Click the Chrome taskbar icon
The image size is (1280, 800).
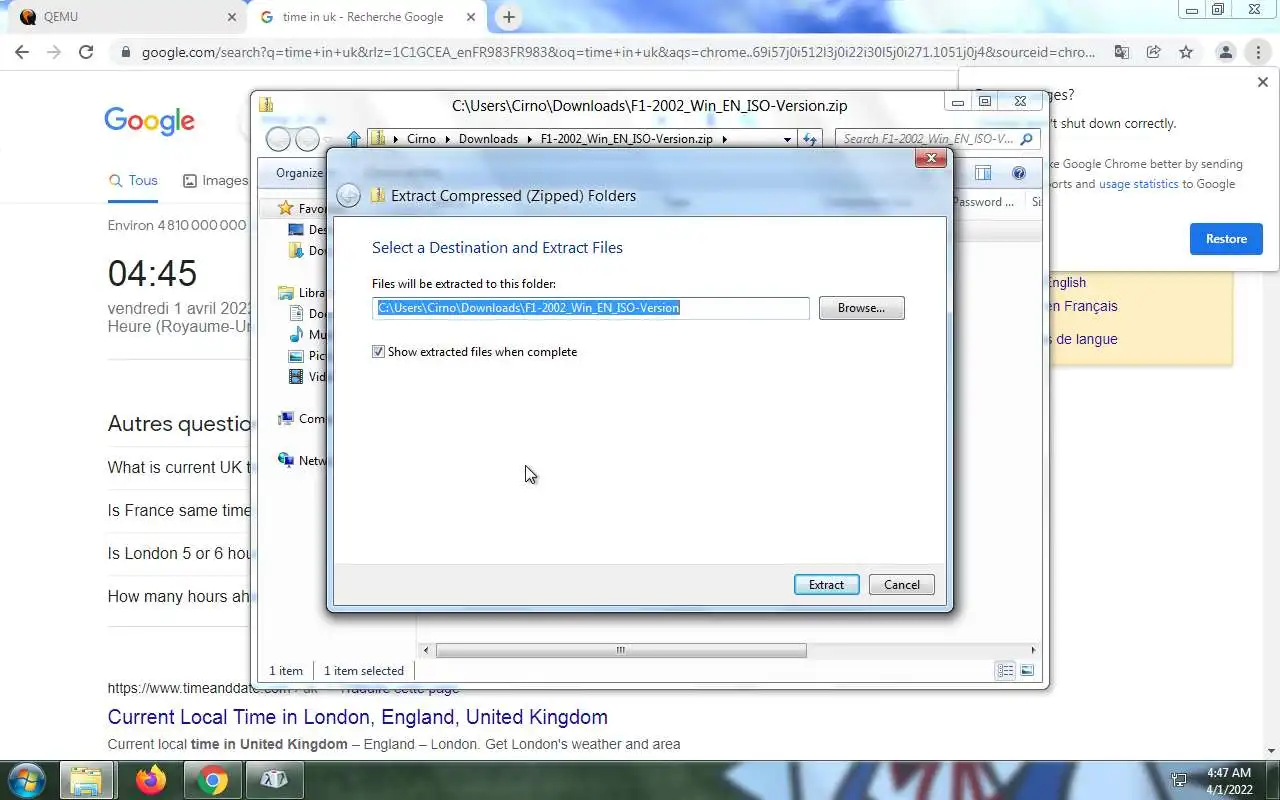point(212,780)
